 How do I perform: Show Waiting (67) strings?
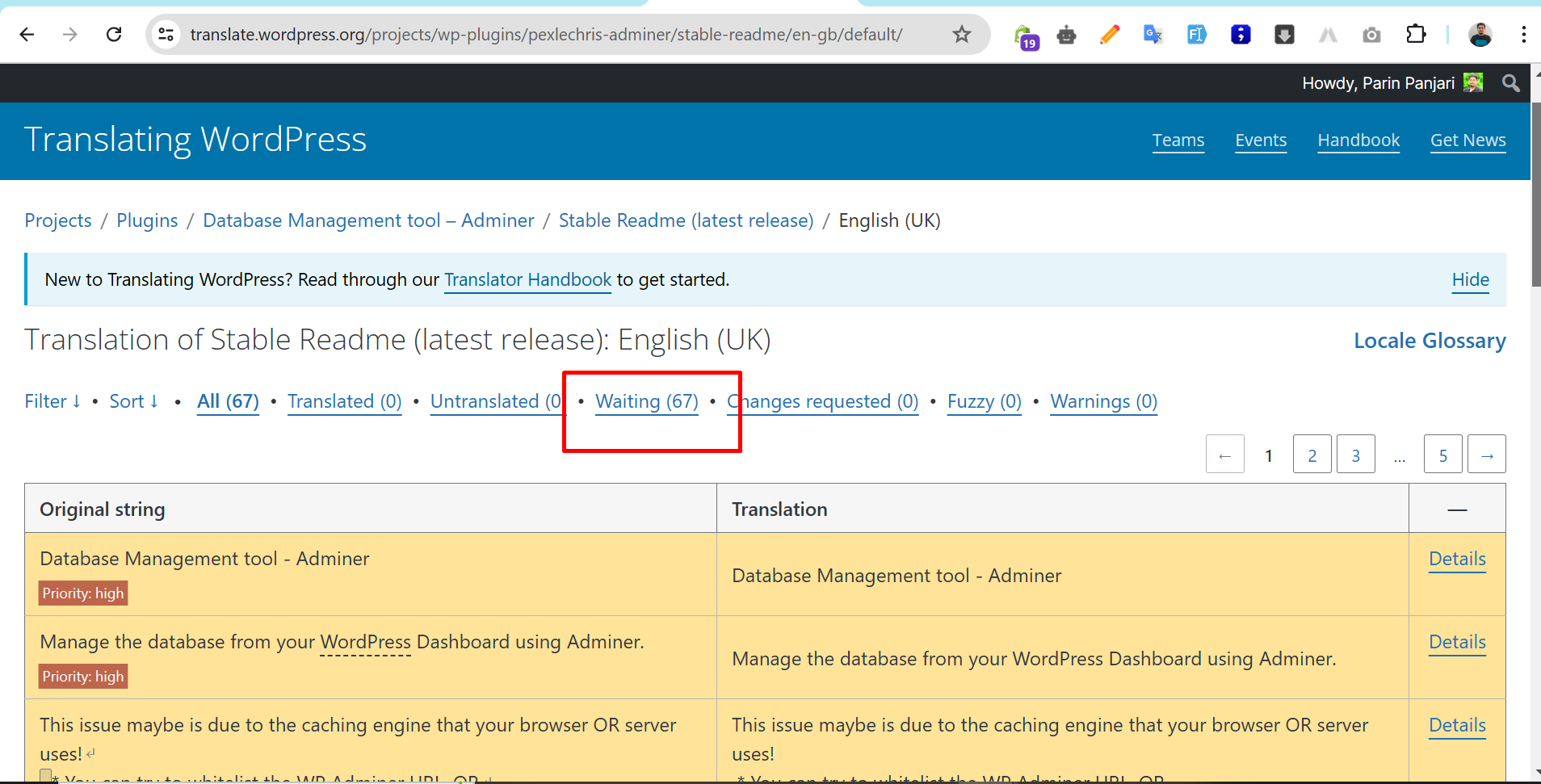[x=647, y=401]
